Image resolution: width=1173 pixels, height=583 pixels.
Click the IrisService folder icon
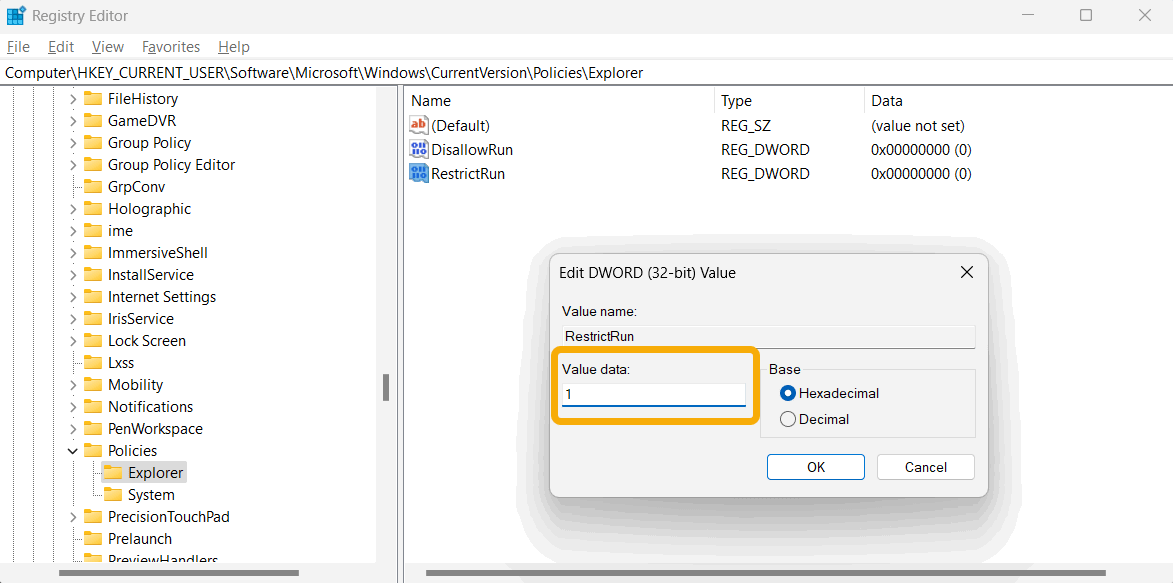[93, 319]
